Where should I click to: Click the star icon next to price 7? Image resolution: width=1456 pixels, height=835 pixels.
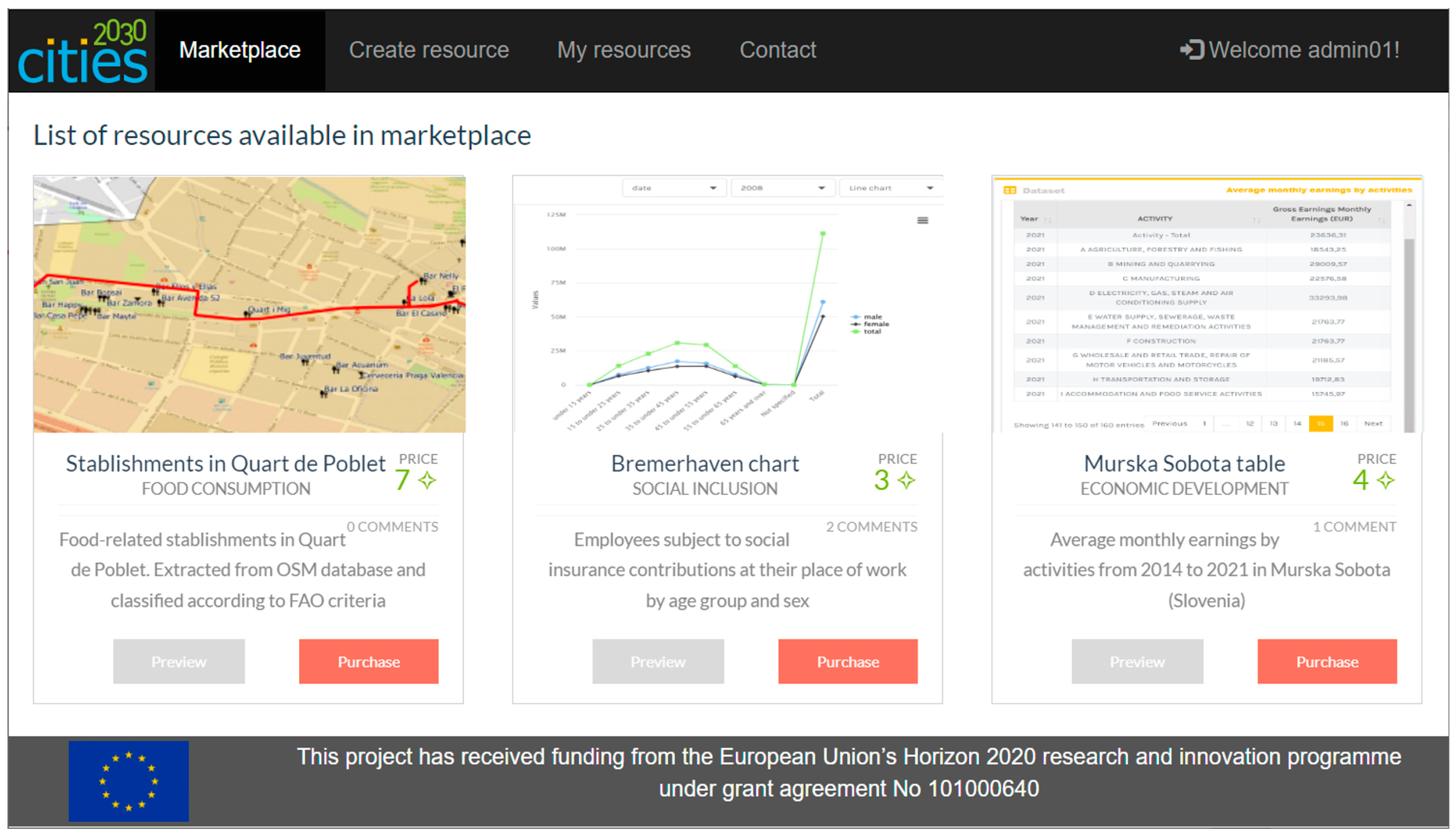427,480
